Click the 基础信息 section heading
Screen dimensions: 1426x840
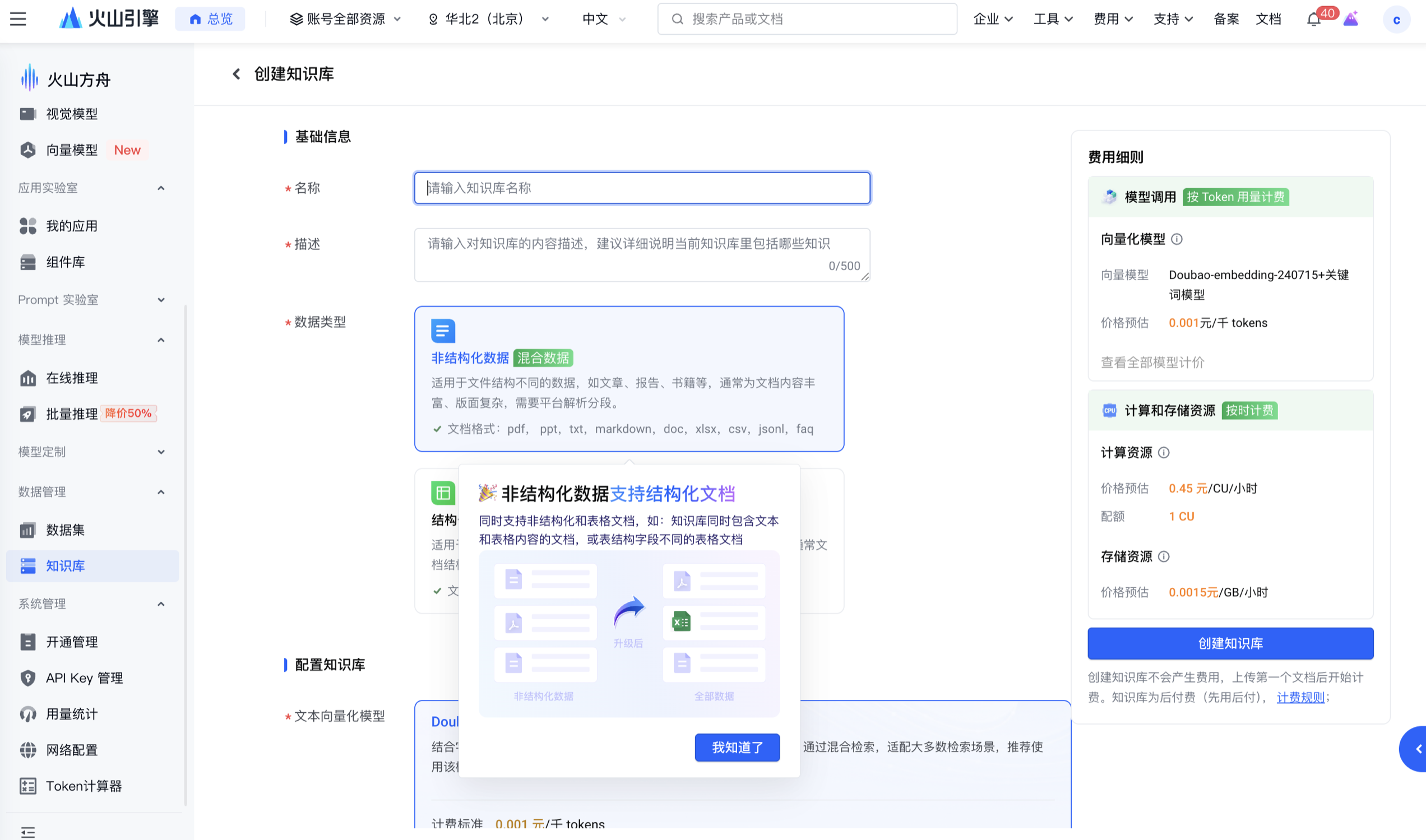(x=323, y=136)
